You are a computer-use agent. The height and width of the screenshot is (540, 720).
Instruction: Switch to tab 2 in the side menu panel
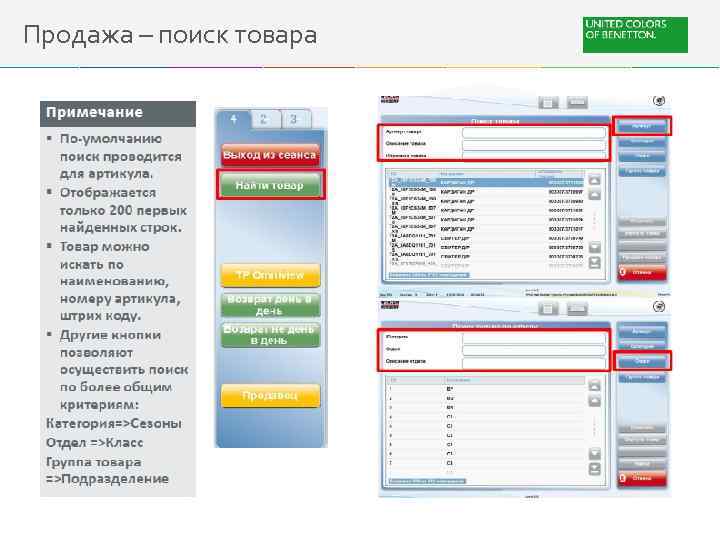tap(264, 120)
